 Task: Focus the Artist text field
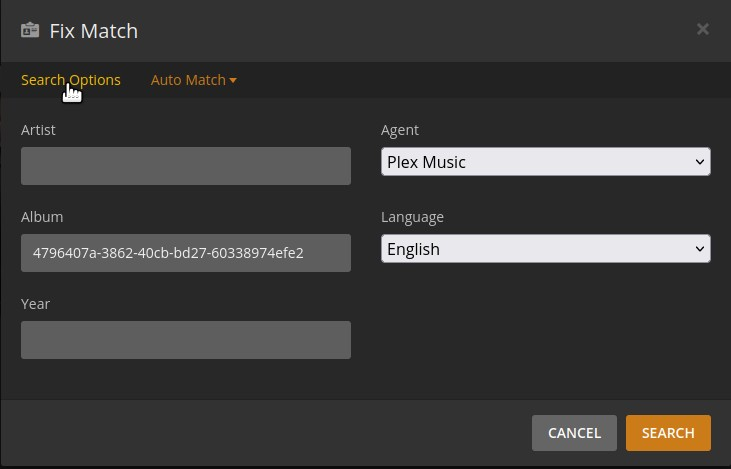pos(185,166)
